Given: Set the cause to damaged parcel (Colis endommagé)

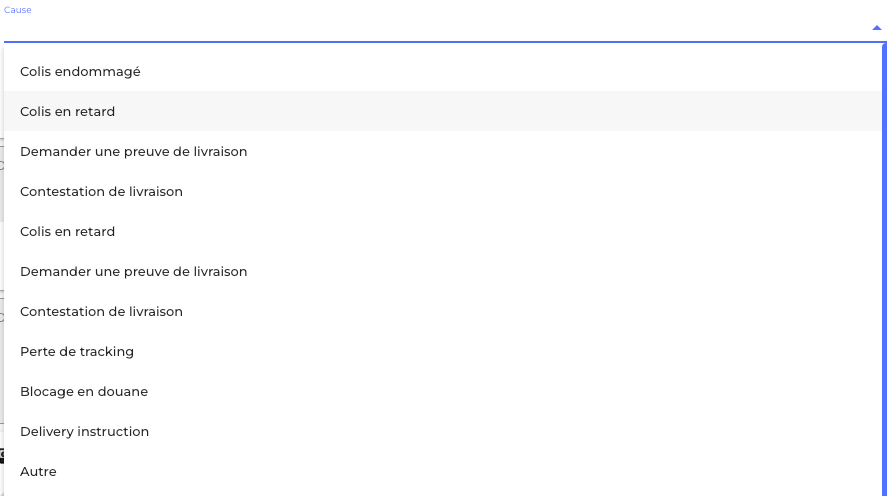Looking at the screenshot, I should (80, 72).
